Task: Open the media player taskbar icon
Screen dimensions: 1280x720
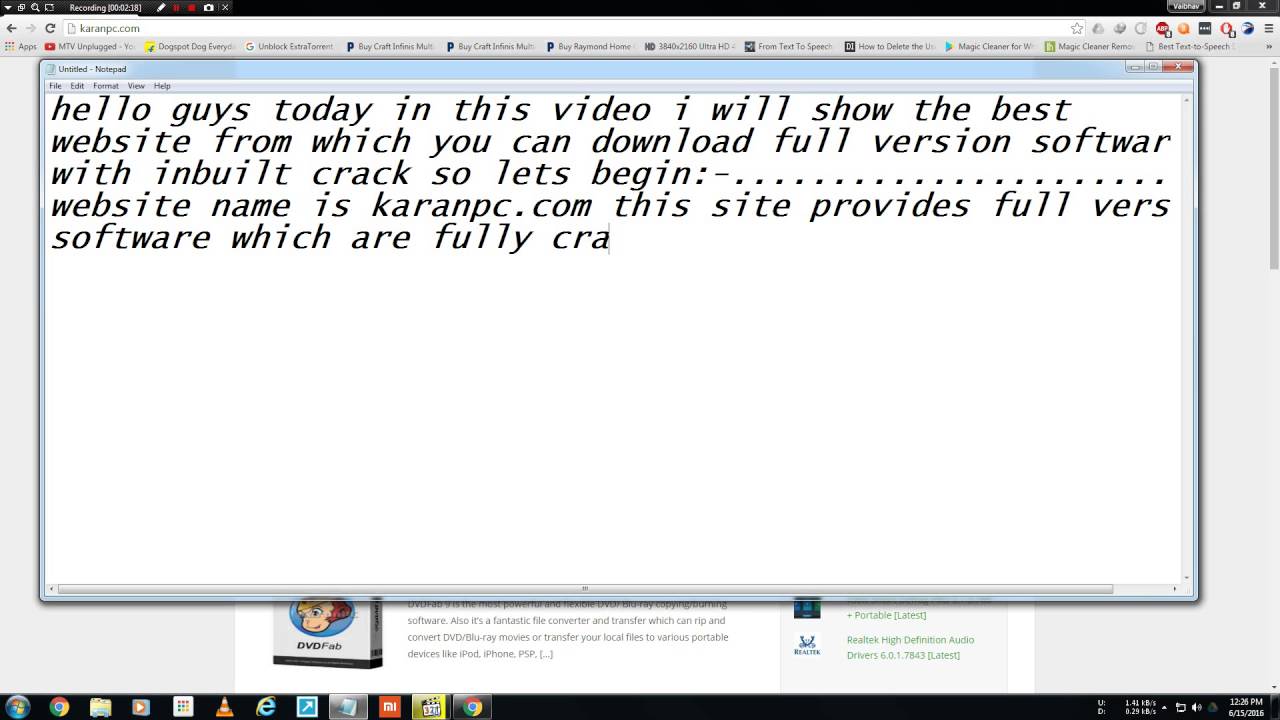Action: point(141,707)
